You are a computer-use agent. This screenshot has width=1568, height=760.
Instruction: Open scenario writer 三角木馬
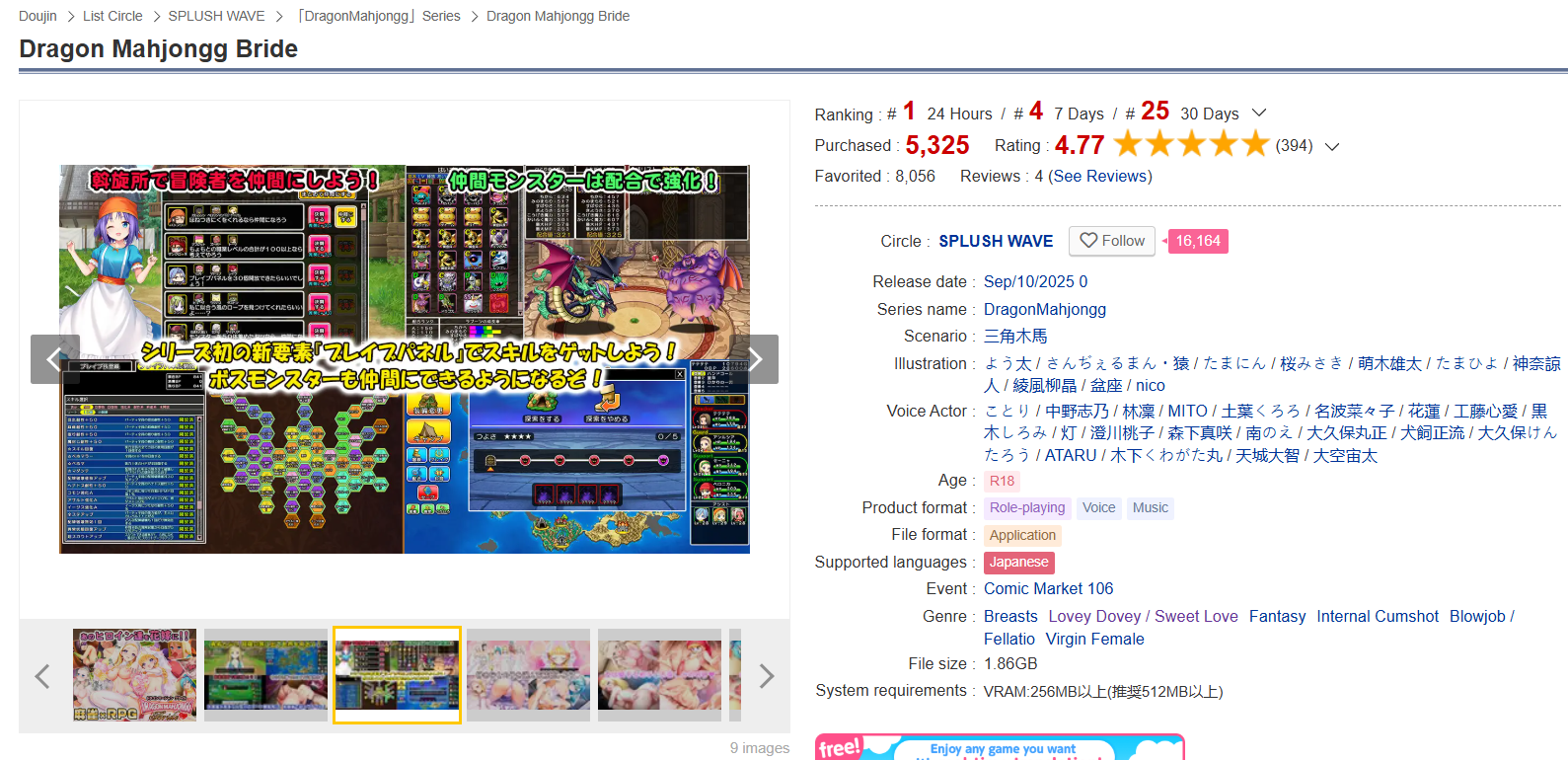click(x=1015, y=337)
